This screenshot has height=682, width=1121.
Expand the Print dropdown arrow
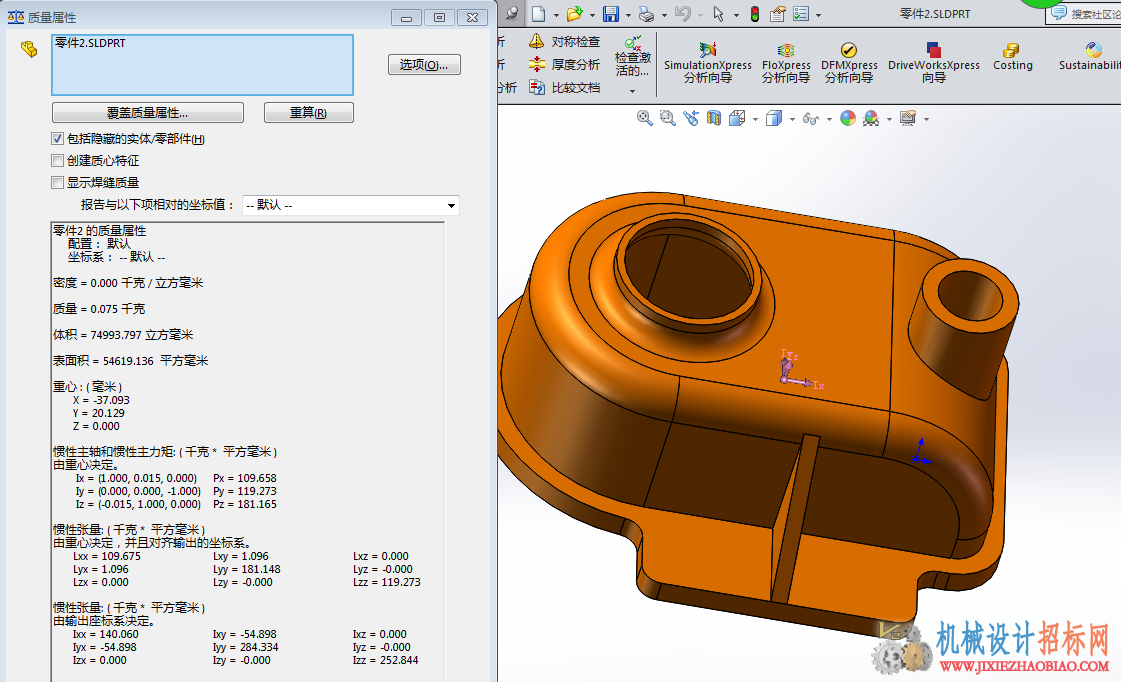coord(664,15)
